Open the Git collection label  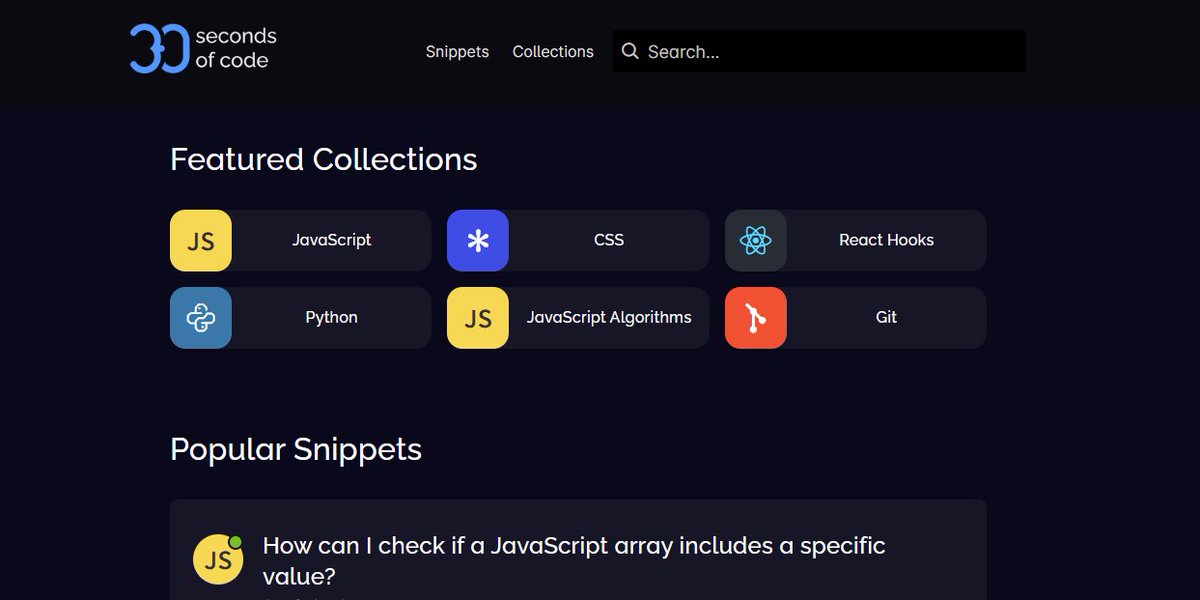click(887, 318)
